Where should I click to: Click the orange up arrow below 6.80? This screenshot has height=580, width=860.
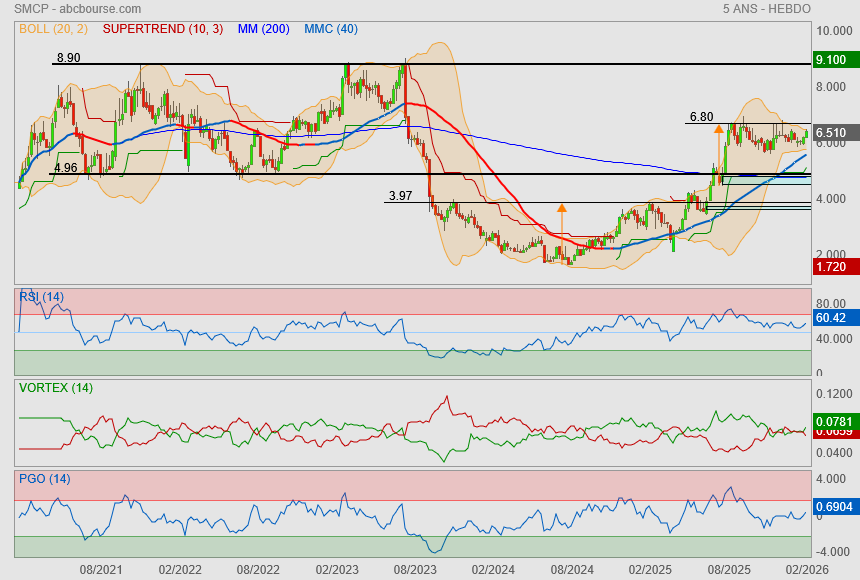click(718, 129)
